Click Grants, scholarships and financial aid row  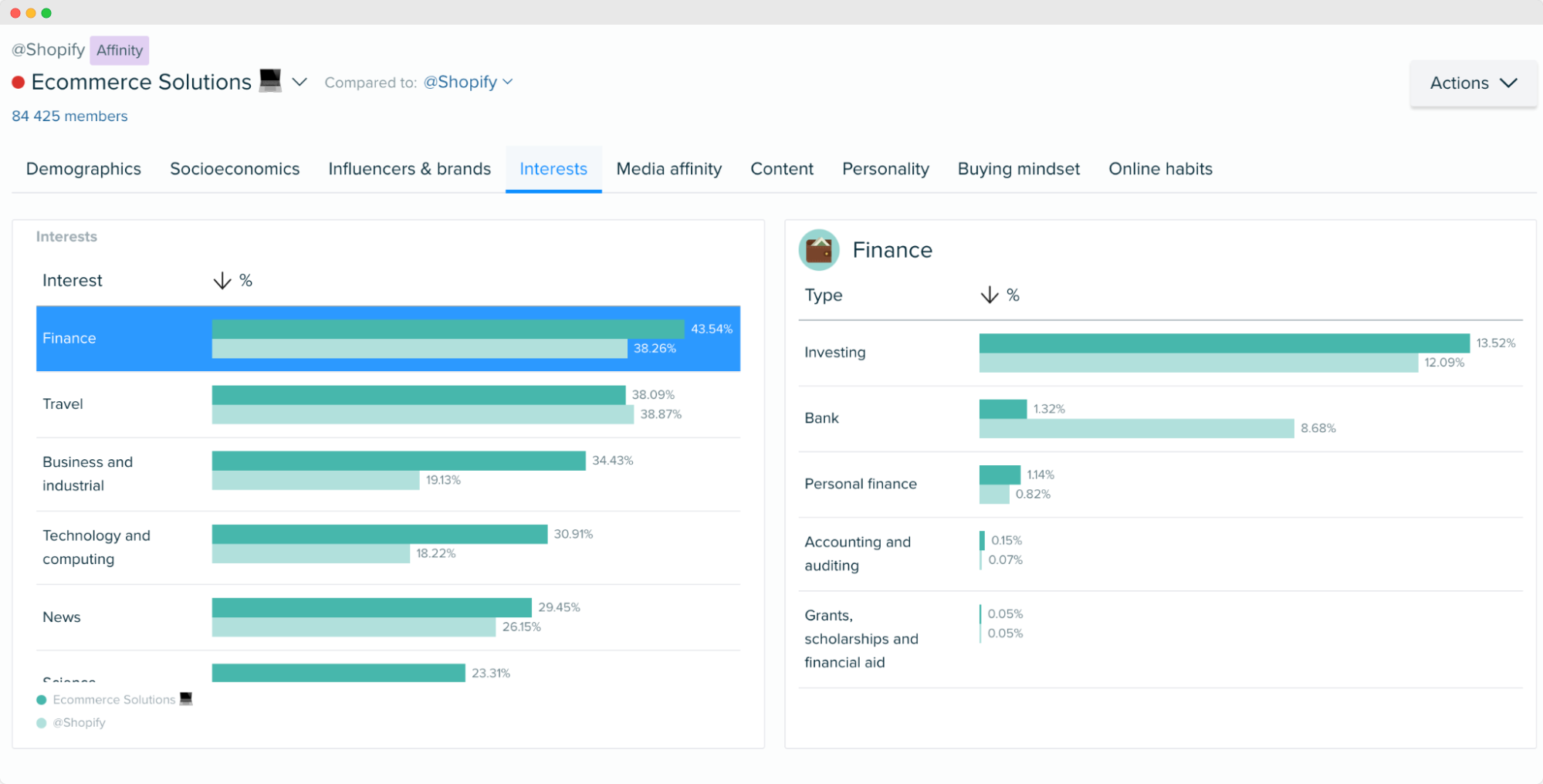pyautogui.click(x=1160, y=639)
